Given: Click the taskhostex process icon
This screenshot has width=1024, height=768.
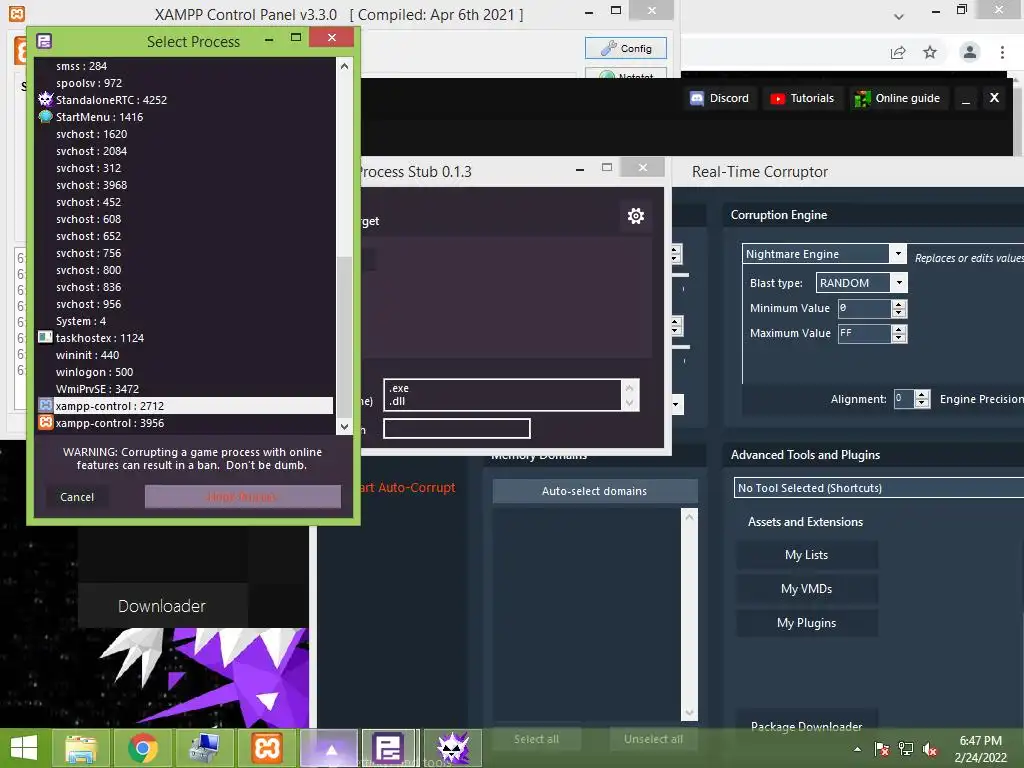Looking at the screenshot, I should [x=45, y=337].
